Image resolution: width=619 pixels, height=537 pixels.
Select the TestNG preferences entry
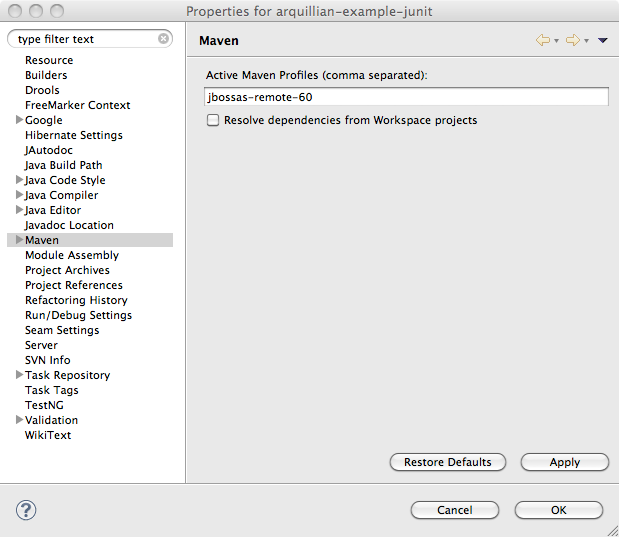coord(45,405)
